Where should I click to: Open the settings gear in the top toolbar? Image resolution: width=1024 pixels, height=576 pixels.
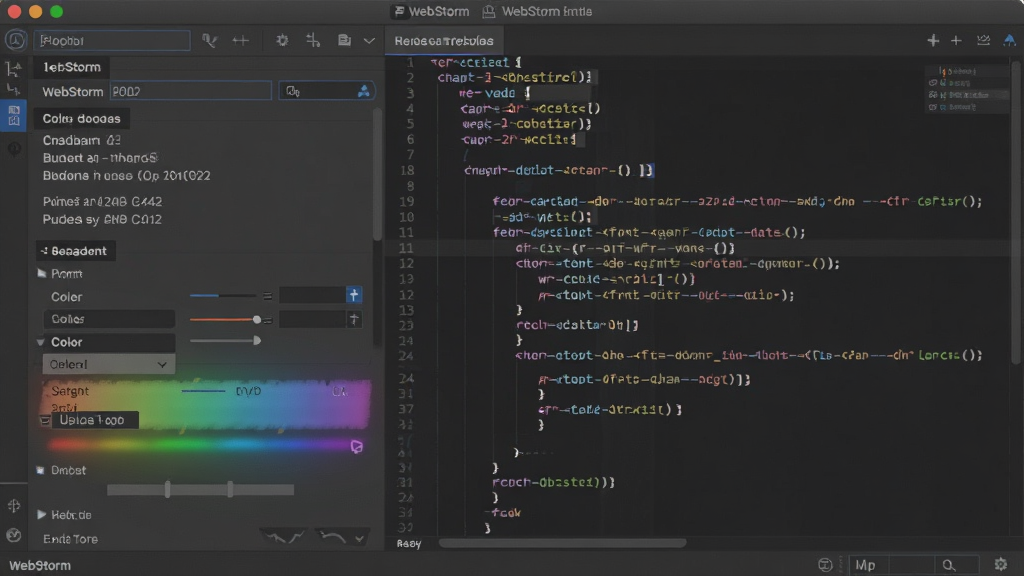point(282,40)
